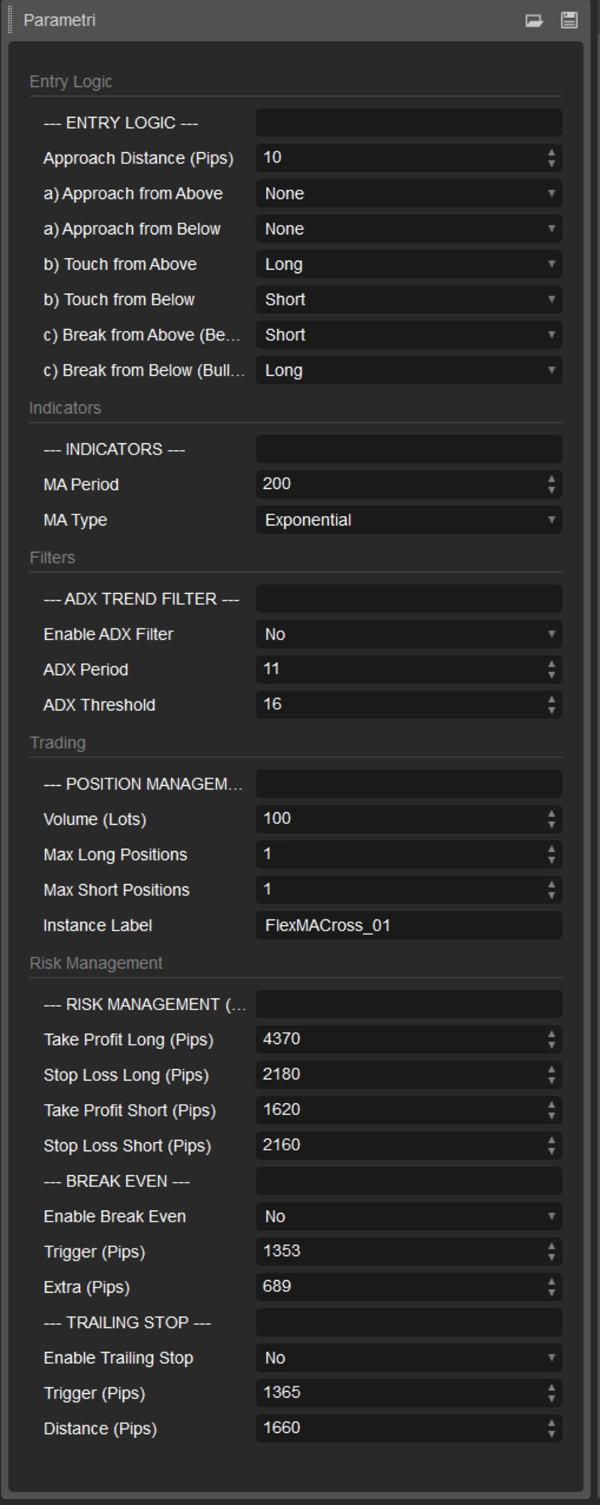Click the Instance Label text field

[408, 925]
